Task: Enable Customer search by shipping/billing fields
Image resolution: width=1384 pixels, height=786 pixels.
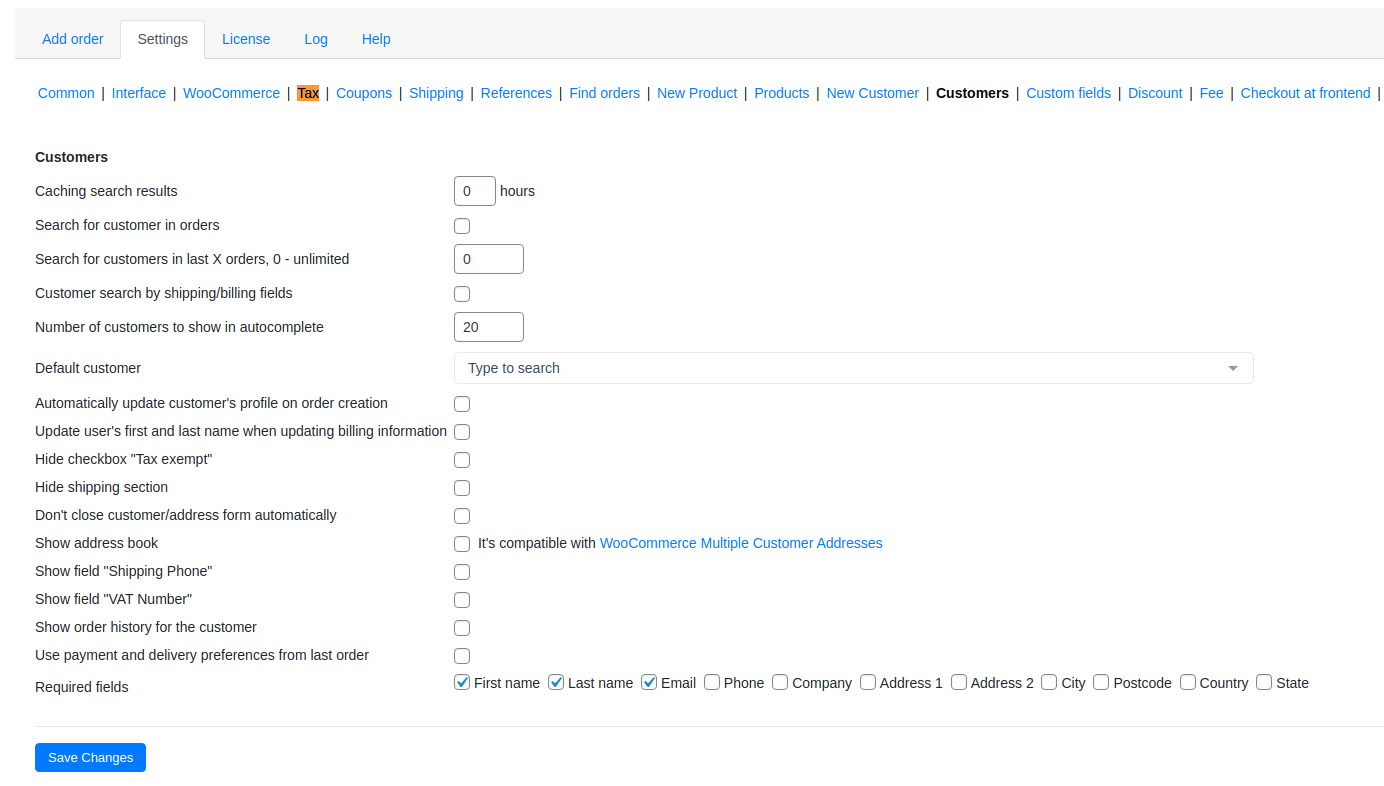Action: click(x=462, y=294)
